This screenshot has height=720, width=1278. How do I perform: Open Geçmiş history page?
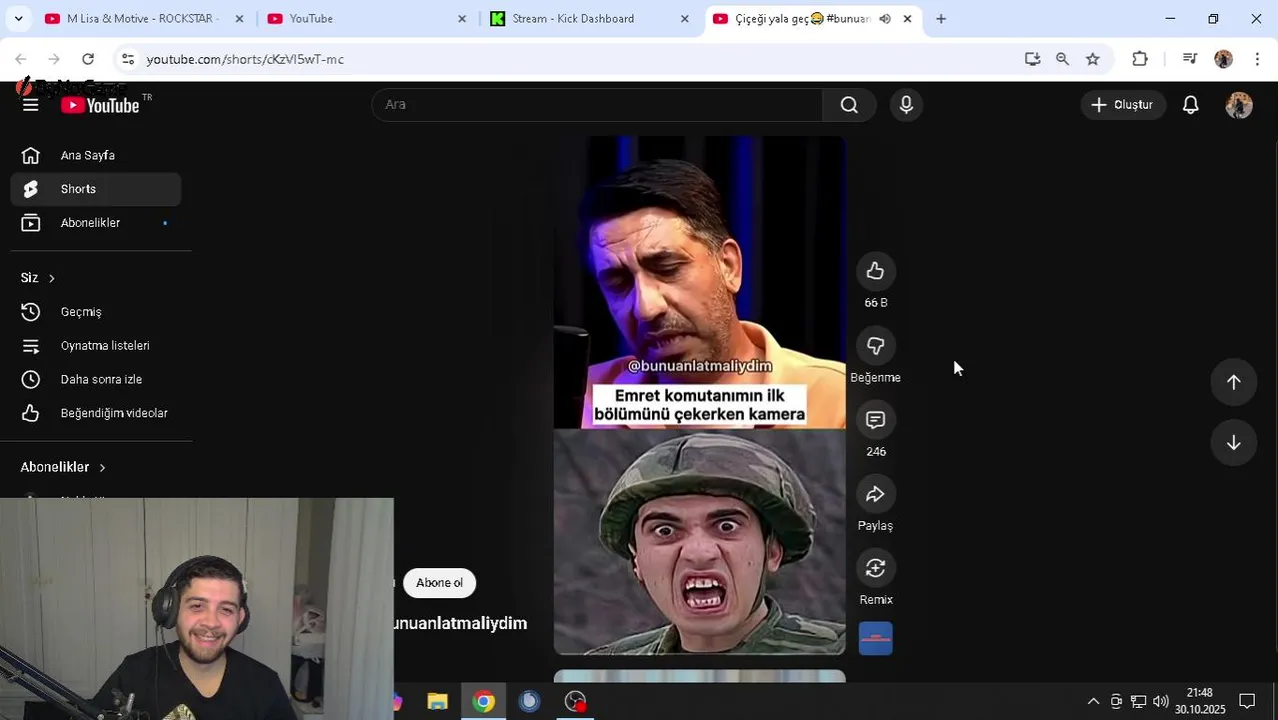96,312
